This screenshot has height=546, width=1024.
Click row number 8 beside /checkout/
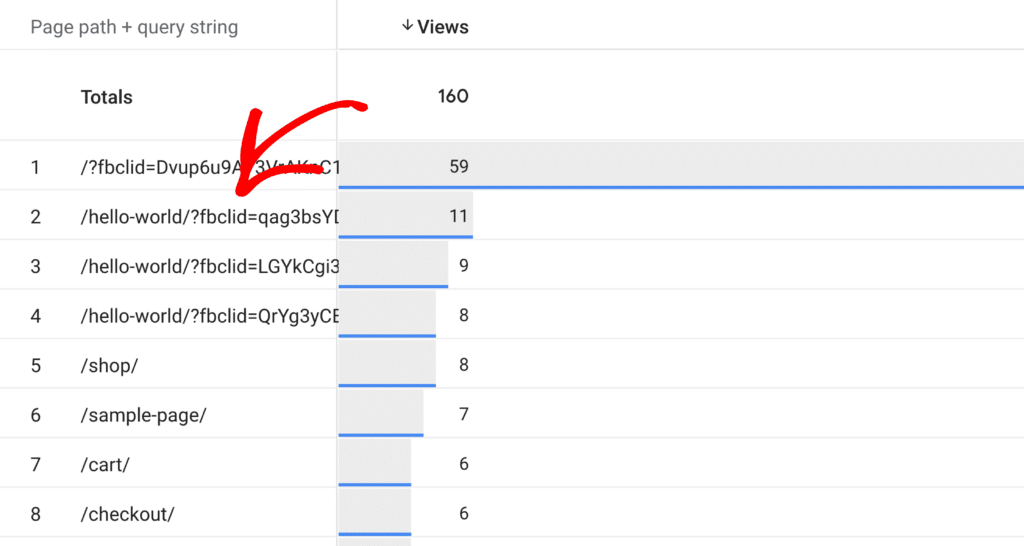[35, 515]
